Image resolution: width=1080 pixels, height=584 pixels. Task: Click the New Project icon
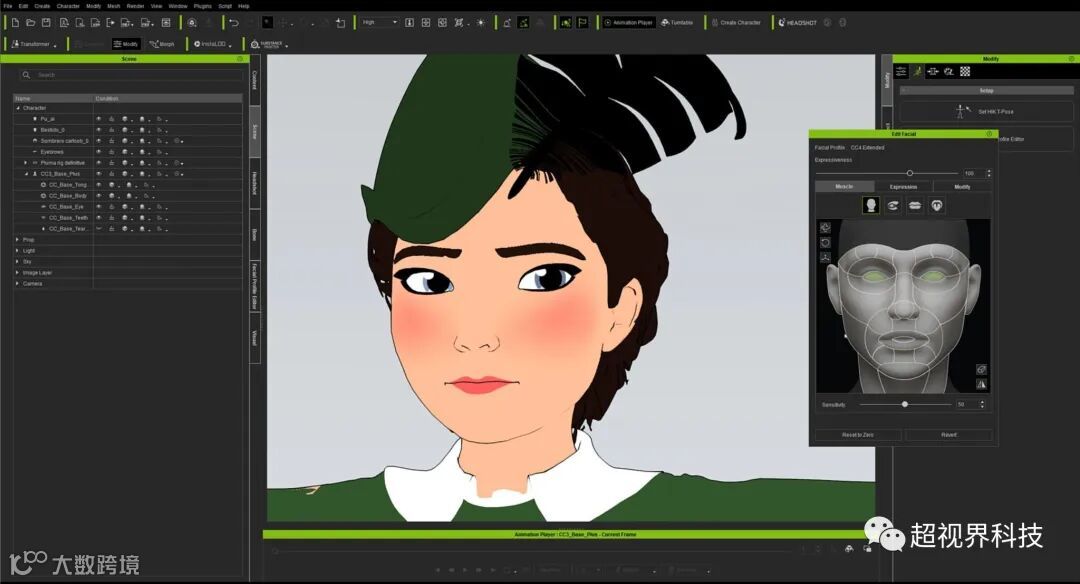click(x=15, y=23)
